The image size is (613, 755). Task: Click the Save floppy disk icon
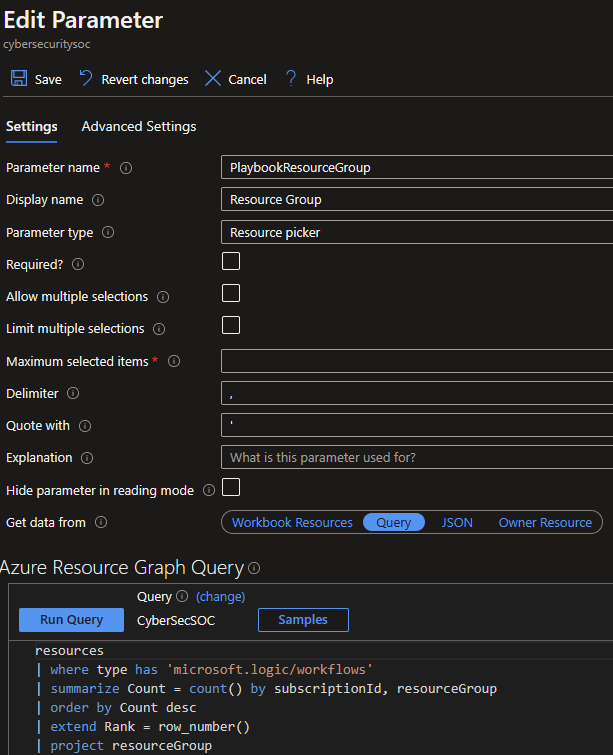[19, 78]
